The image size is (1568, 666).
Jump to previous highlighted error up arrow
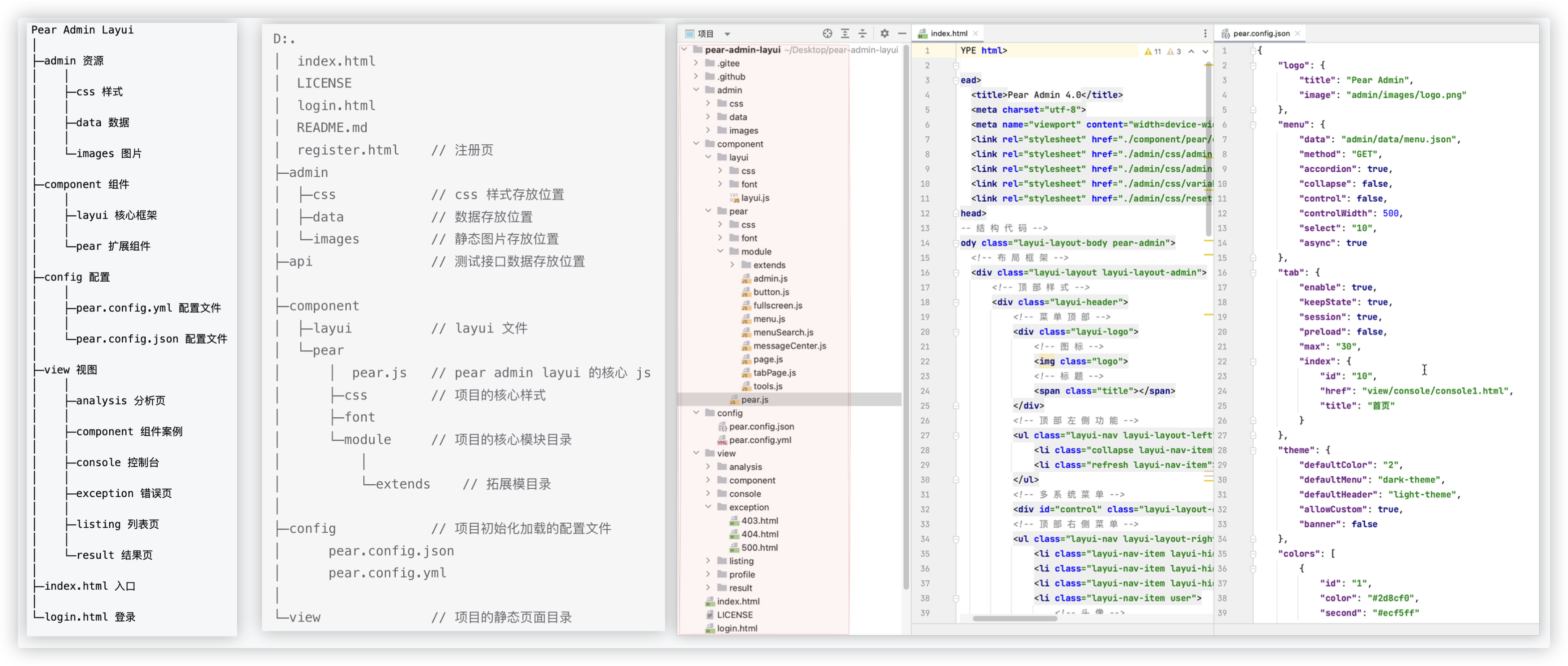click(x=1191, y=52)
